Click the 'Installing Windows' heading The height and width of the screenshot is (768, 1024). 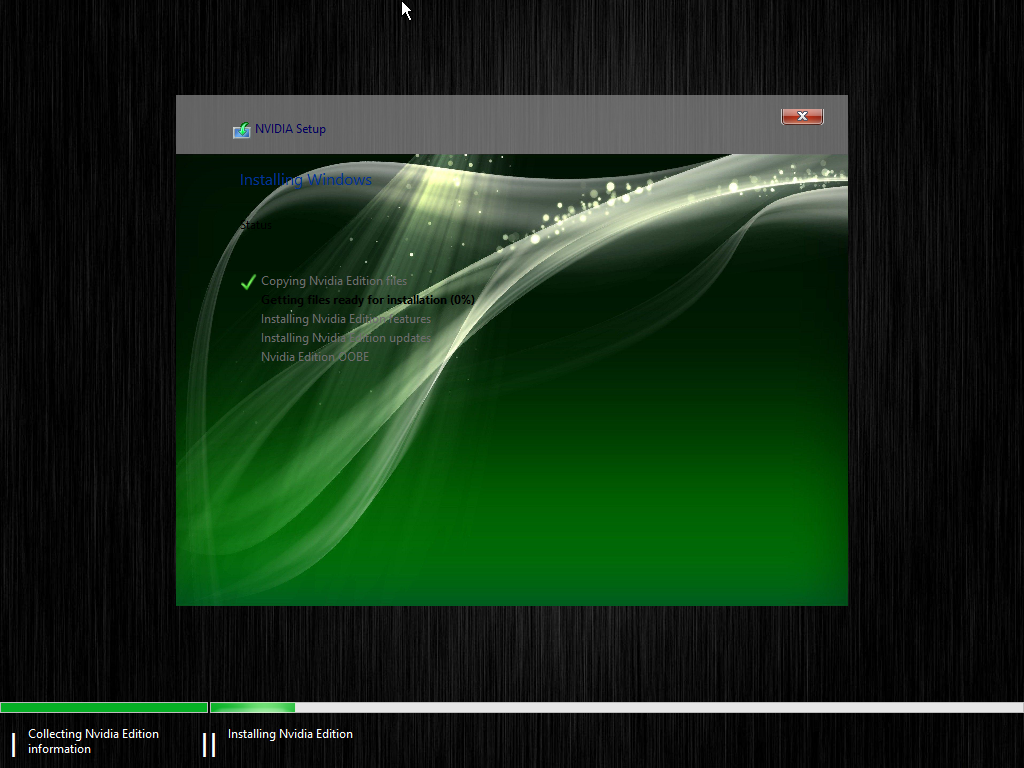click(x=306, y=180)
